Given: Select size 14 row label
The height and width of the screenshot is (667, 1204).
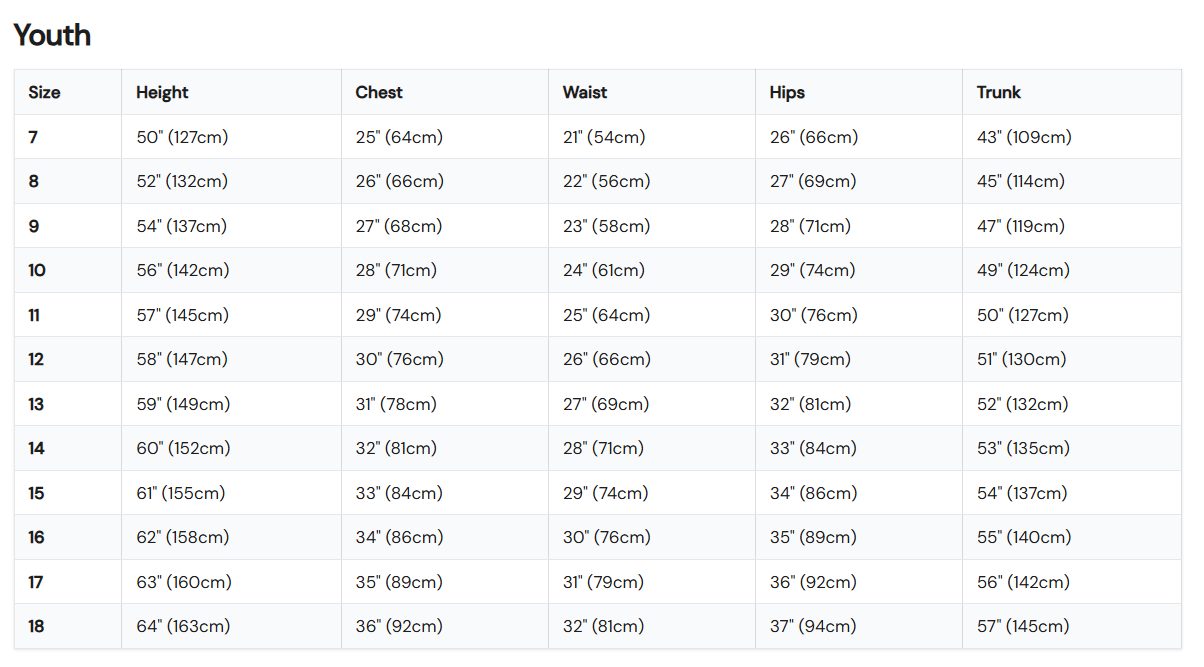Looking at the screenshot, I should pos(37,448).
